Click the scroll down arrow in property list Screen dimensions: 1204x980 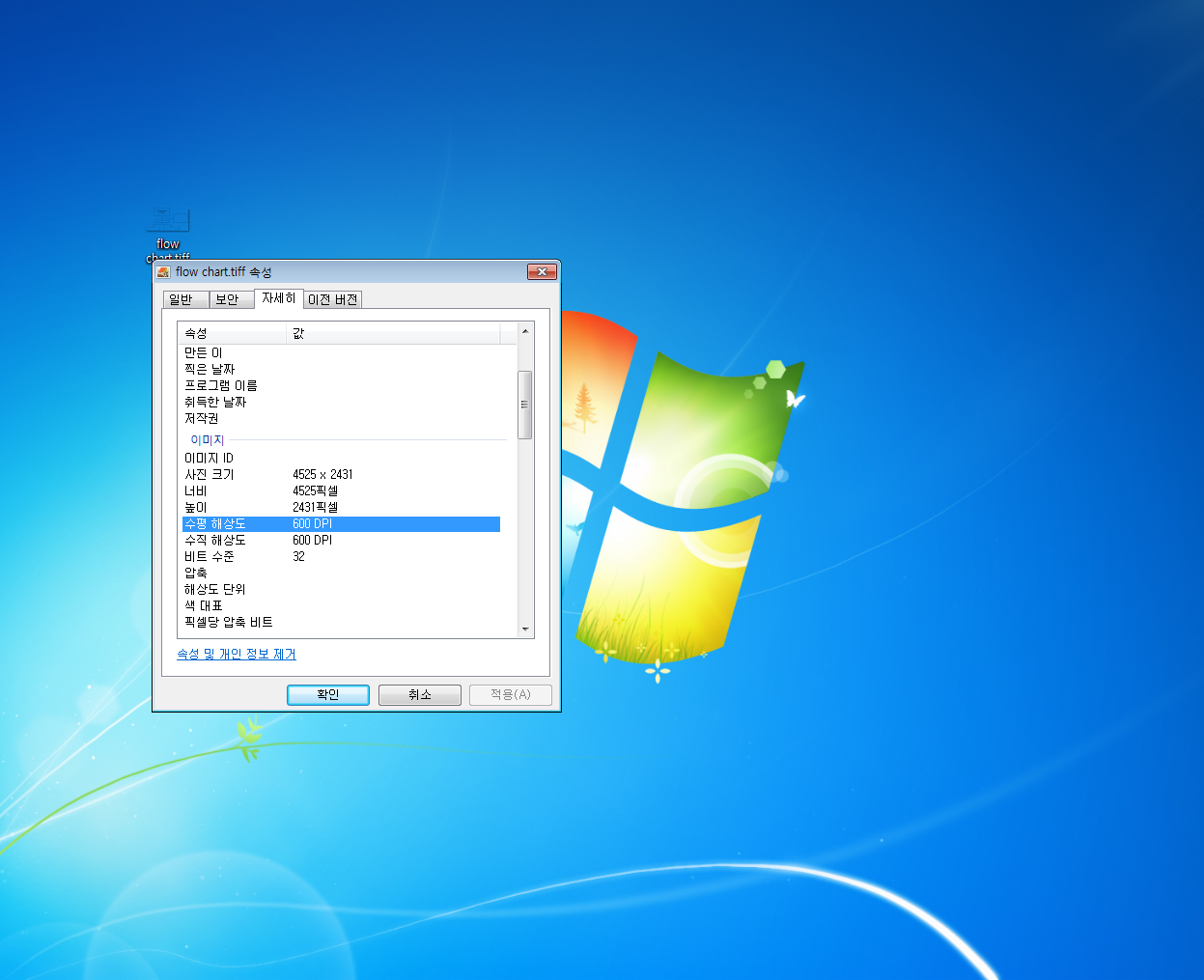pyautogui.click(x=525, y=630)
